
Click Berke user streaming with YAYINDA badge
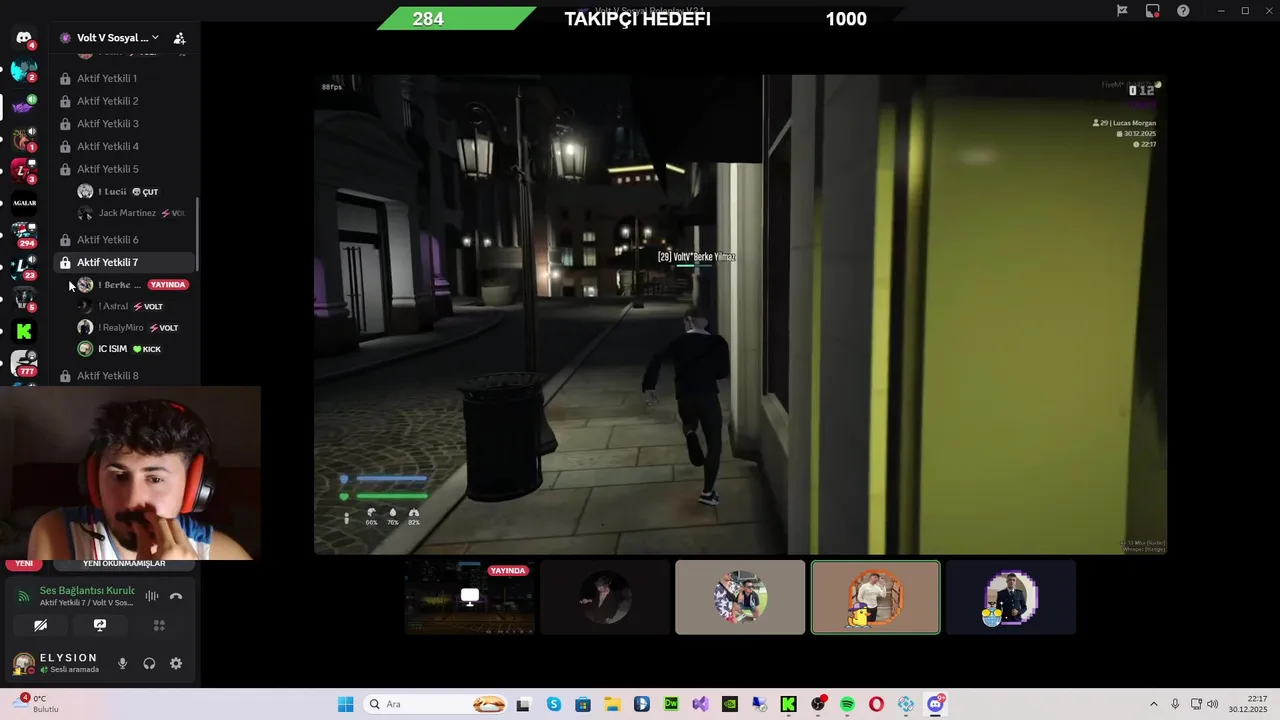(133, 285)
